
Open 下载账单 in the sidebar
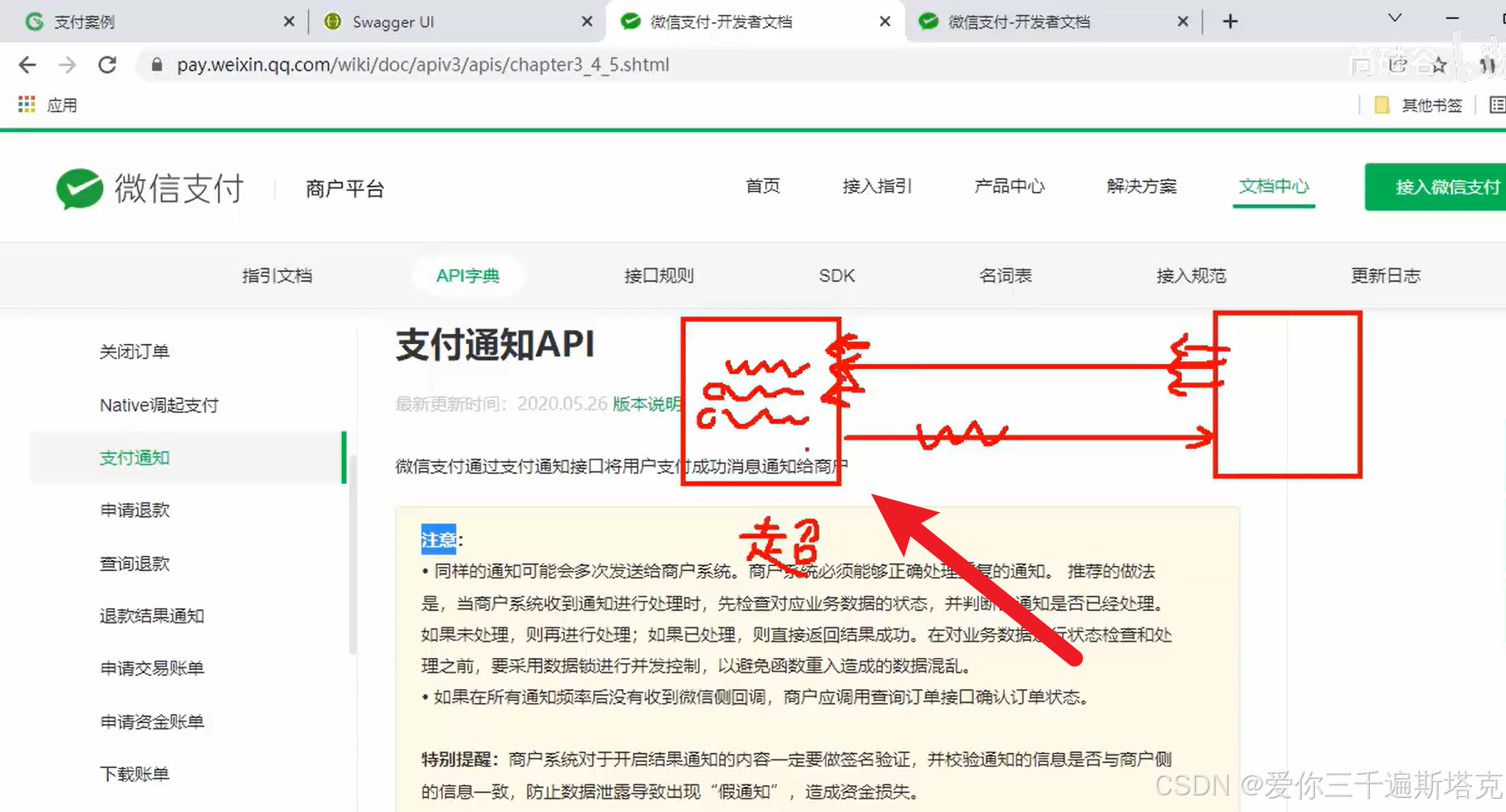135,774
